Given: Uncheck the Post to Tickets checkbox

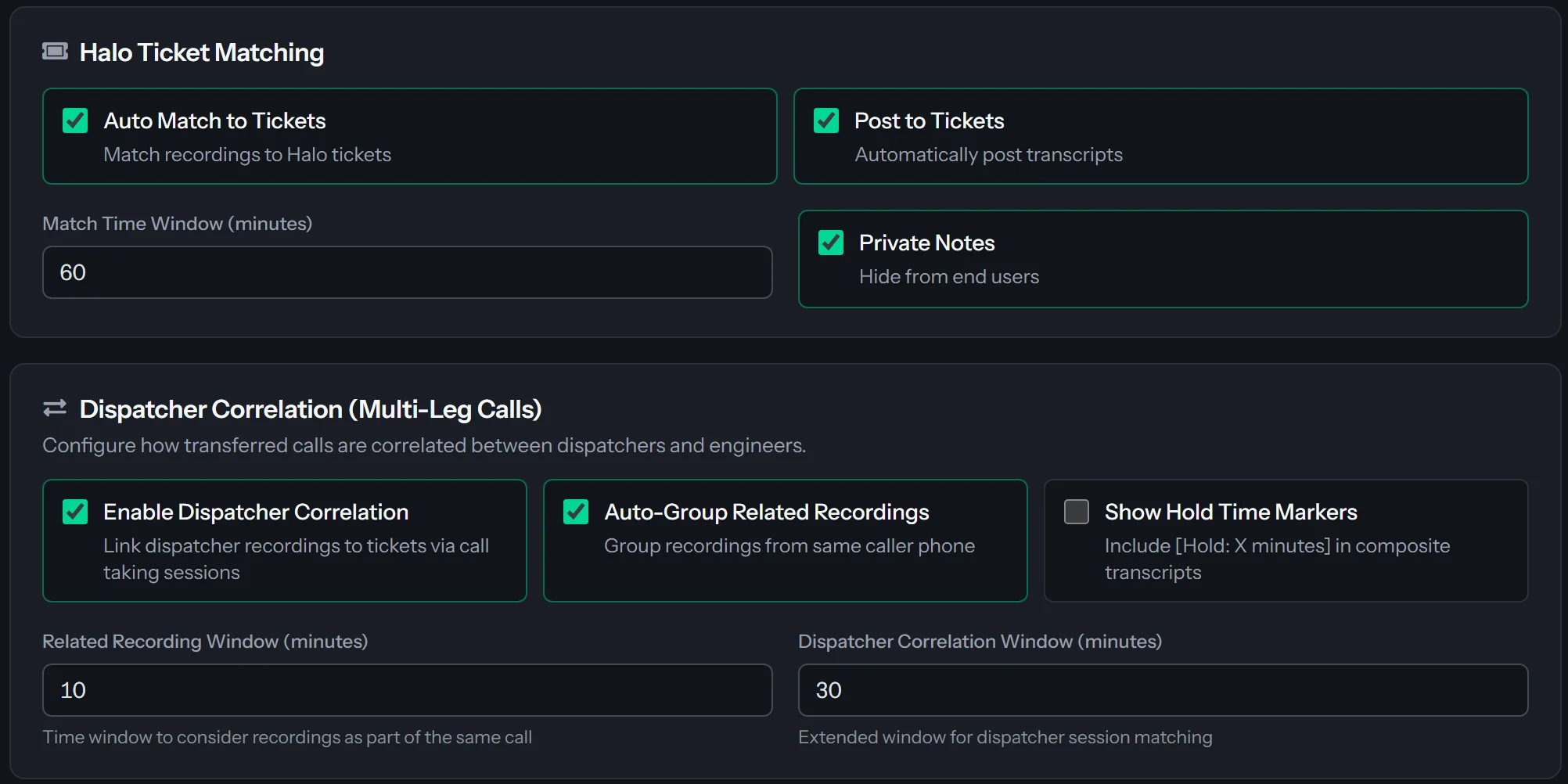Looking at the screenshot, I should [x=826, y=120].
